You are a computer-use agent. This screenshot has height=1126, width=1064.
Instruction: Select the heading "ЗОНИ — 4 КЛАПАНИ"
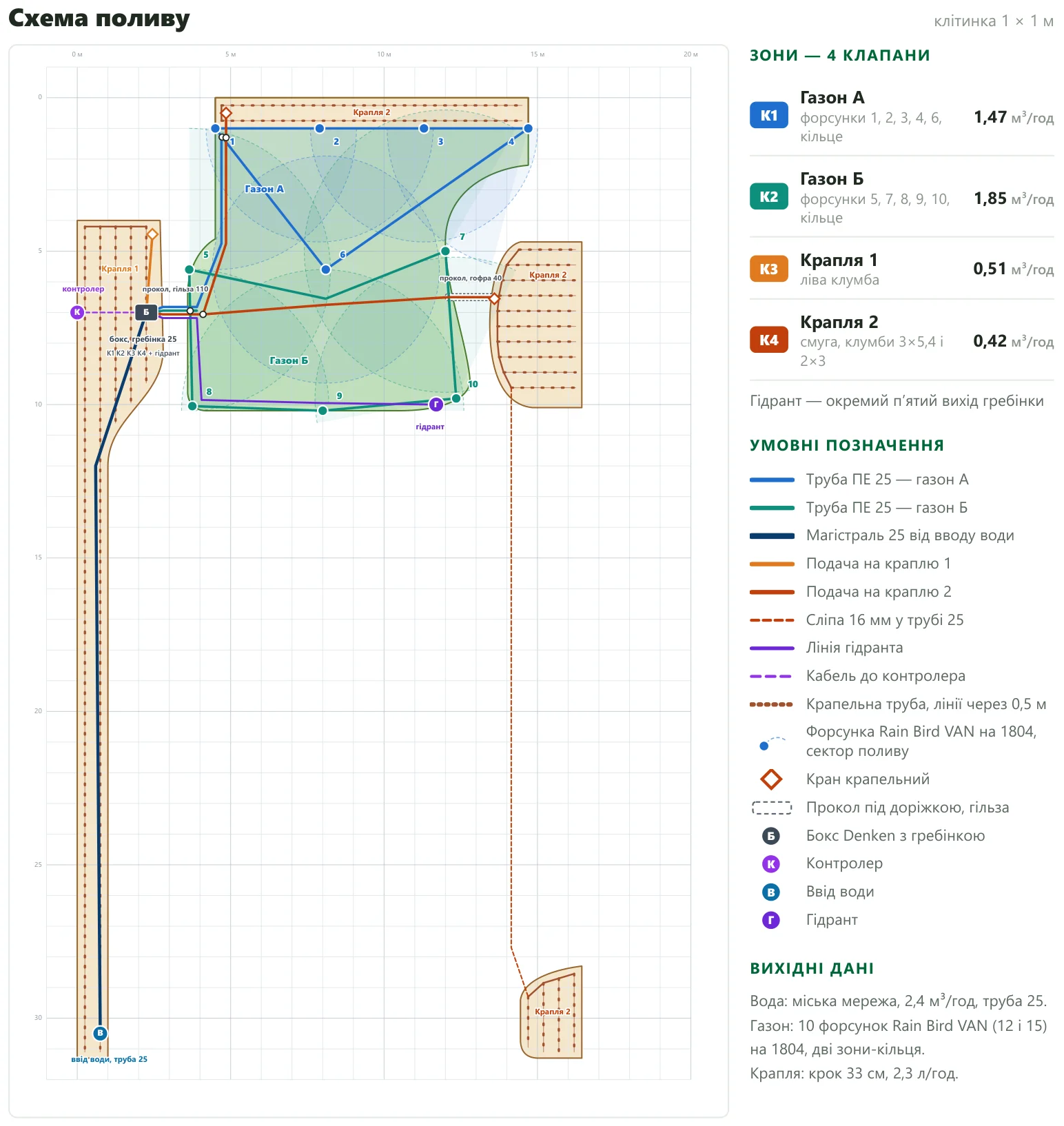840,55
